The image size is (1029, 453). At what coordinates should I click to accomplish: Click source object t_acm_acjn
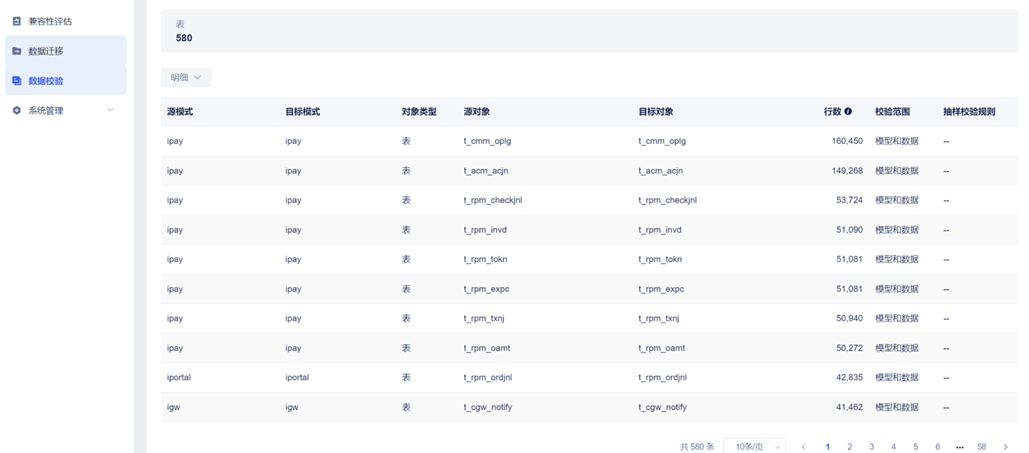coord(486,171)
